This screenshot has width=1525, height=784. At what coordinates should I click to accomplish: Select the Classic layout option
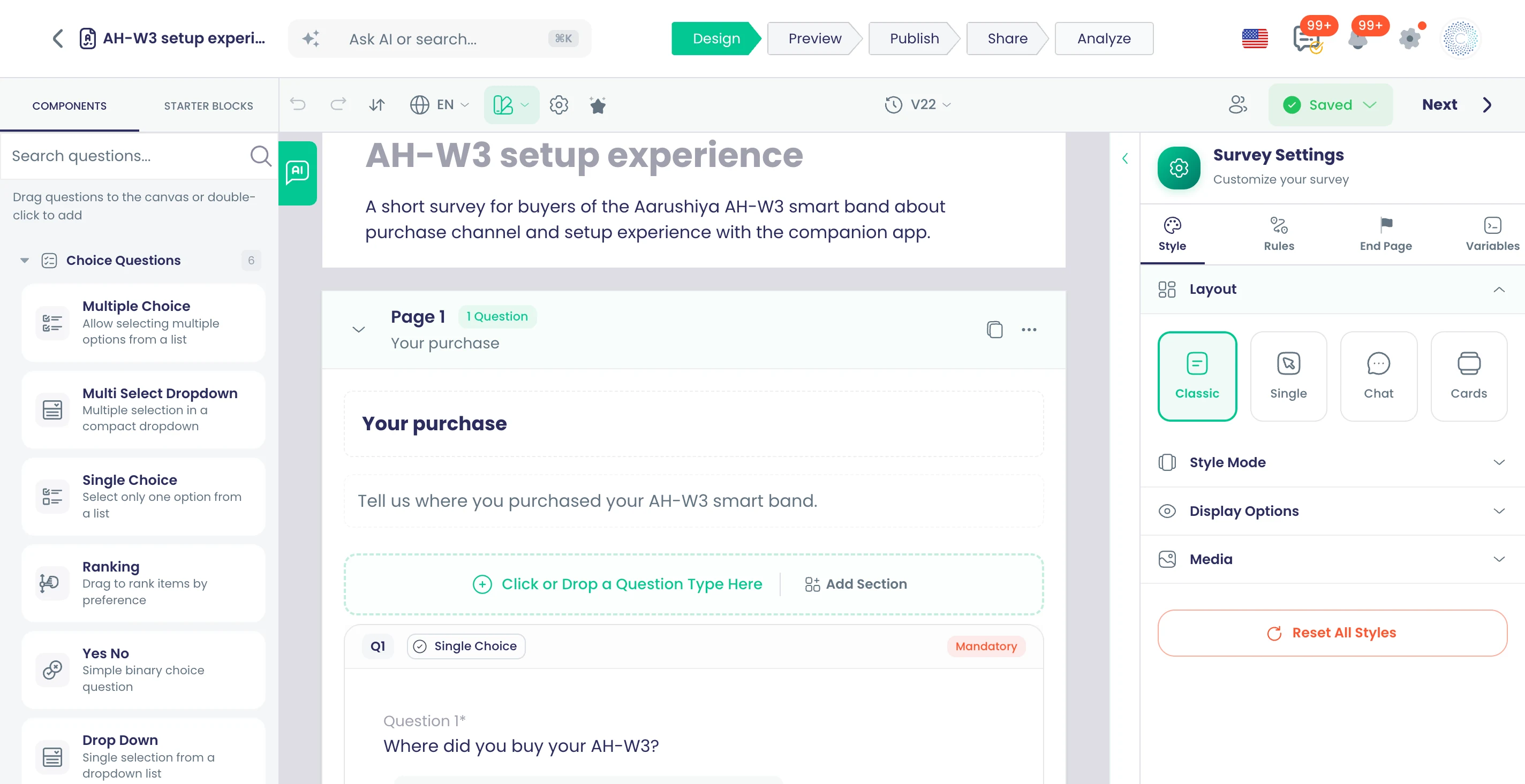click(x=1197, y=376)
